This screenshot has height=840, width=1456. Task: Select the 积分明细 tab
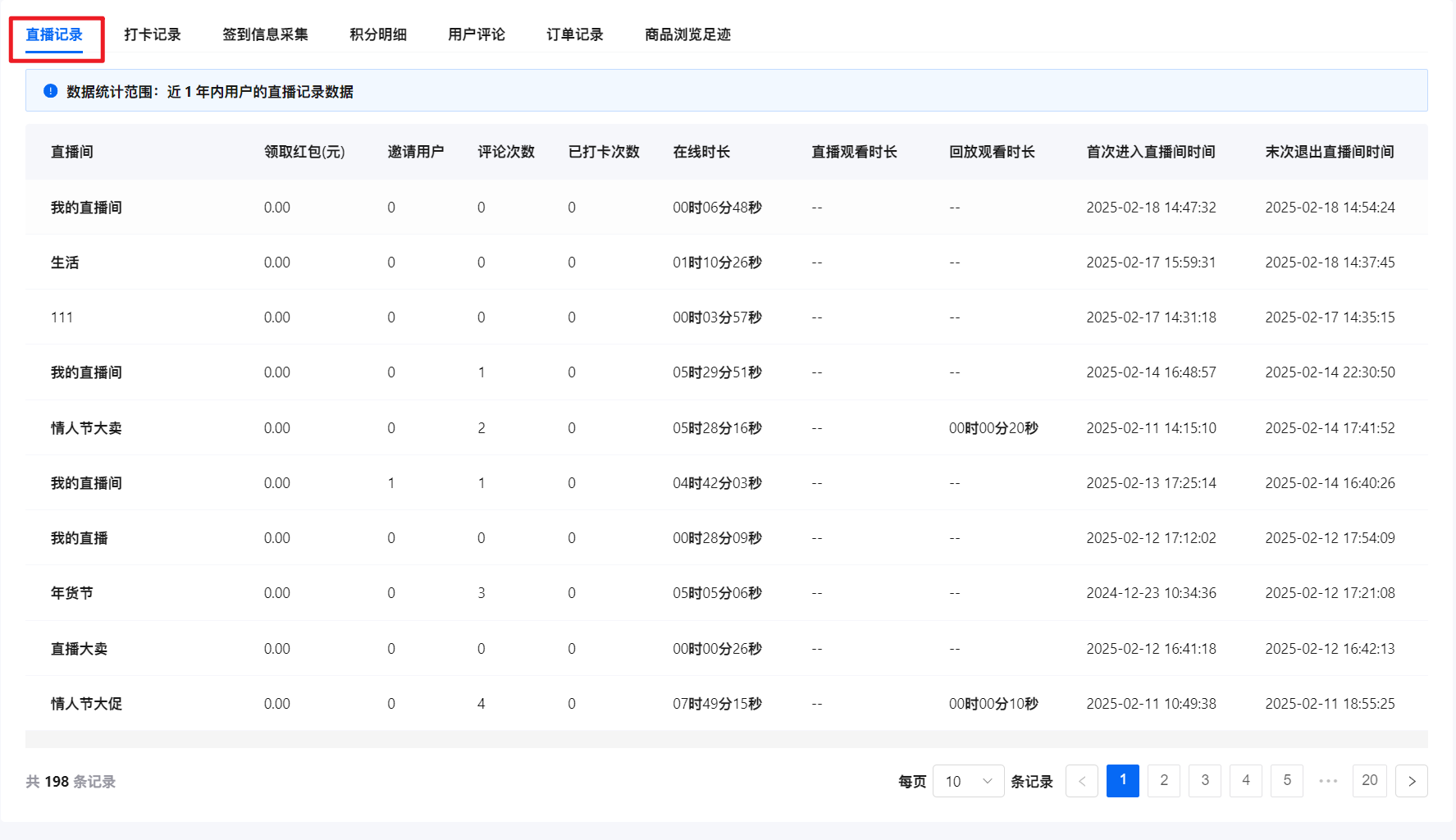point(378,34)
